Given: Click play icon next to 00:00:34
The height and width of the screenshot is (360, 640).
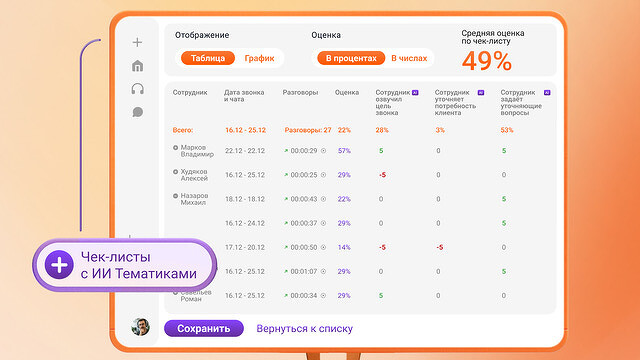Looking at the screenshot, I should (323, 296).
